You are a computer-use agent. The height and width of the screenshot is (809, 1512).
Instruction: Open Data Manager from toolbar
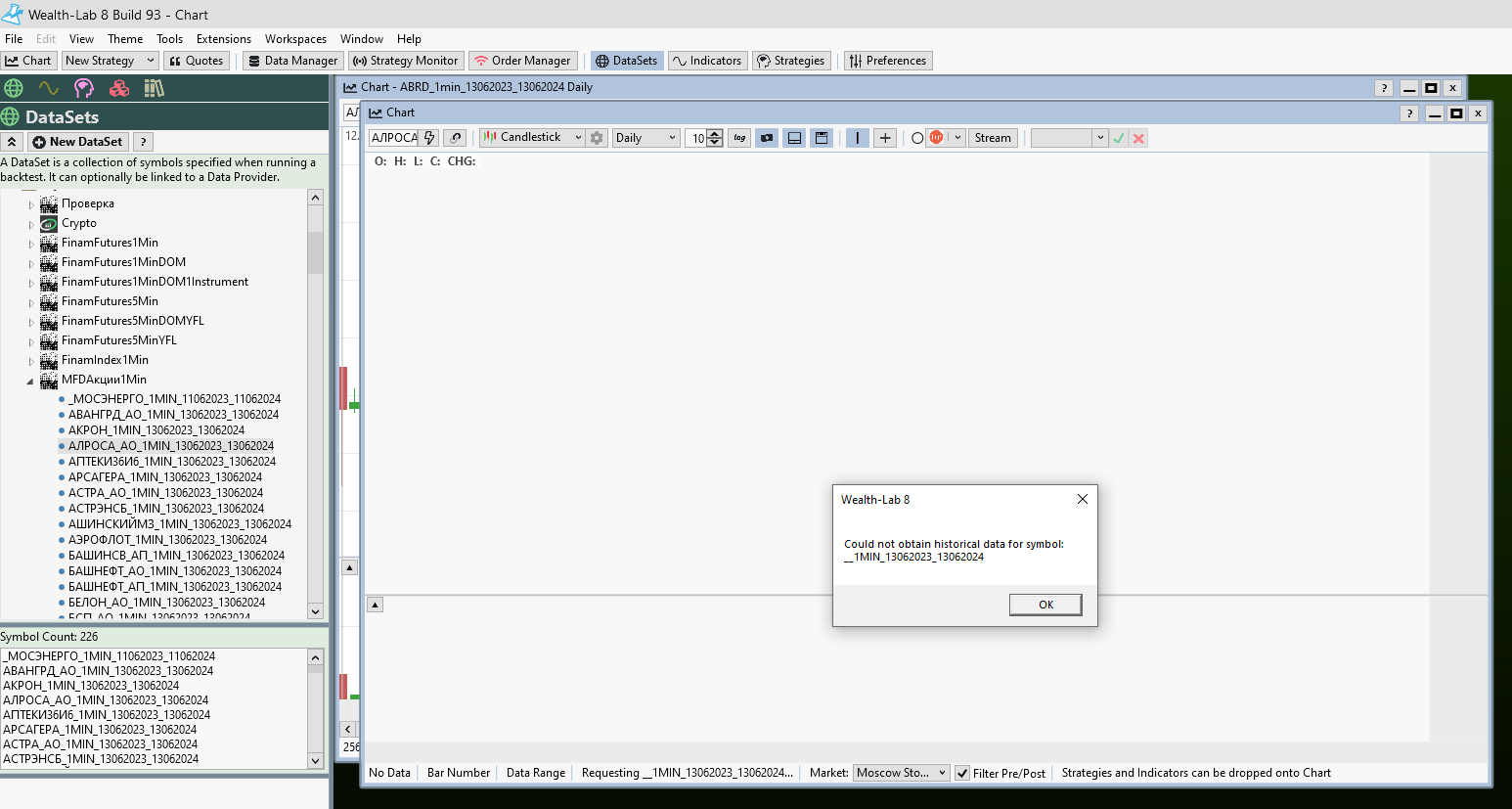click(292, 61)
